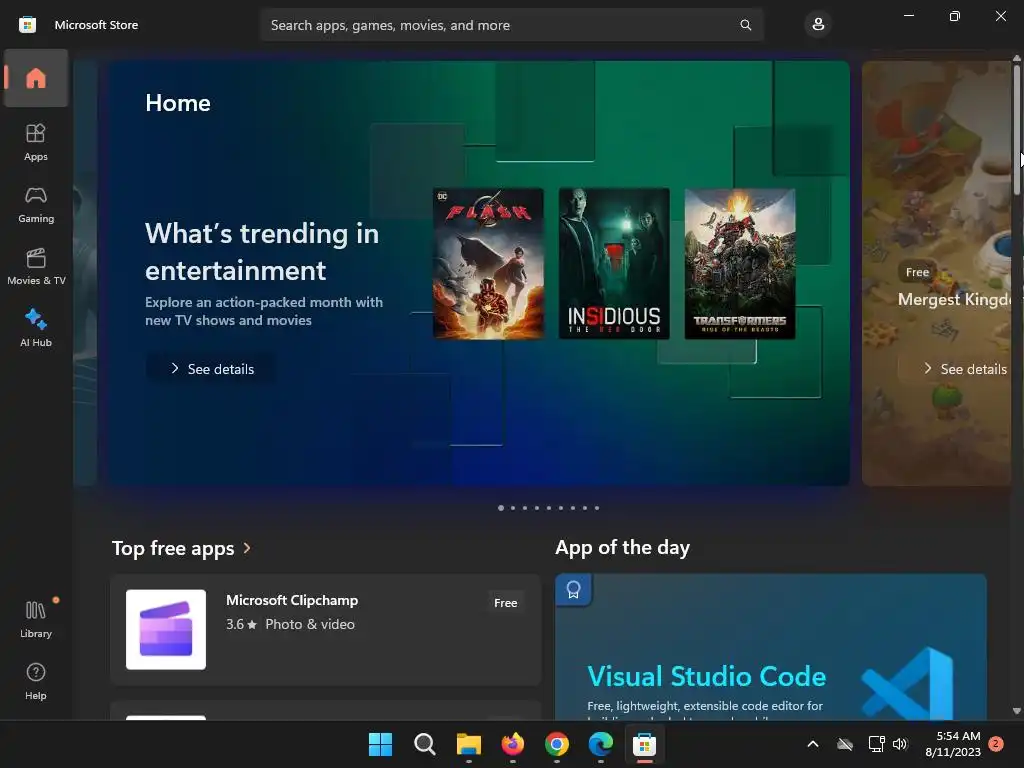Image resolution: width=1024 pixels, height=768 pixels.
Task: Open Help in the sidebar
Action: [36, 681]
